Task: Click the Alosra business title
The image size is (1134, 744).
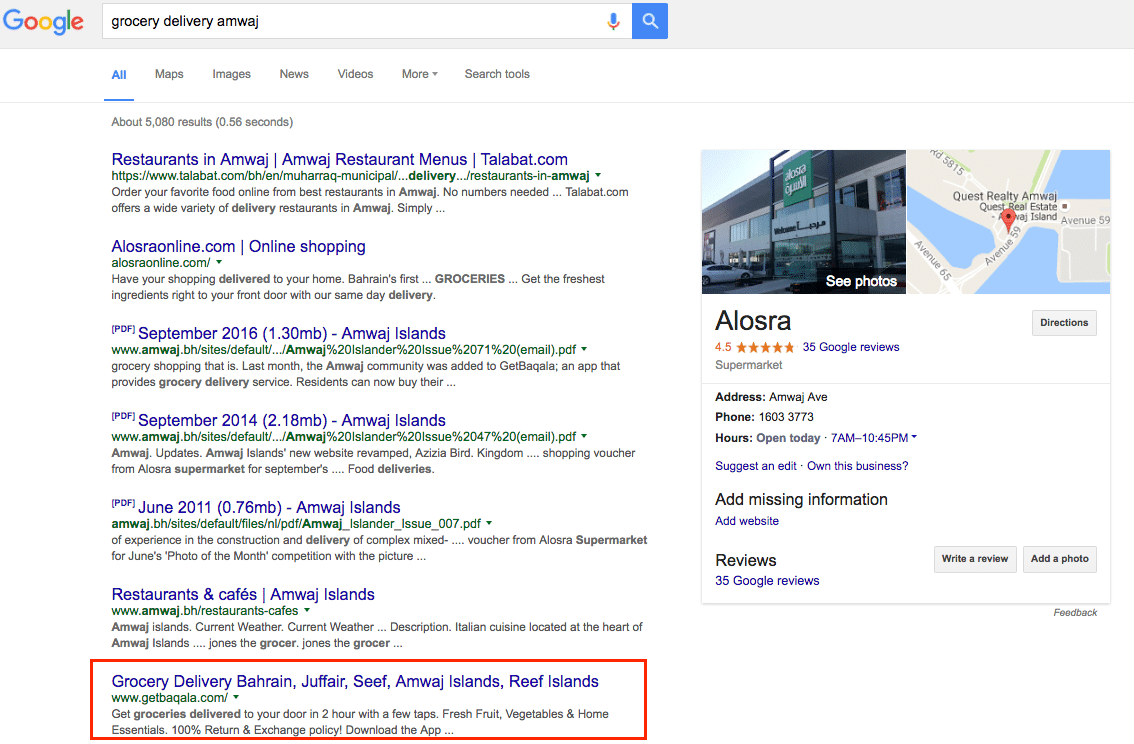Action: (753, 321)
